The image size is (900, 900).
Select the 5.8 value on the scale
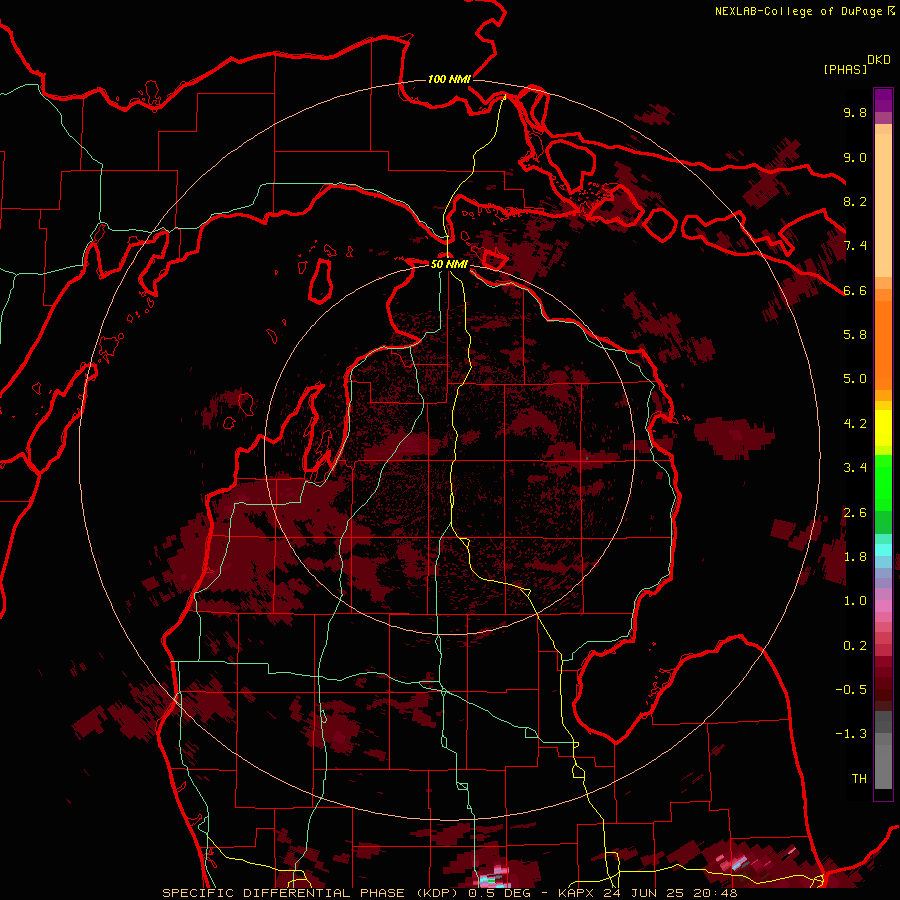pyautogui.click(x=855, y=335)
